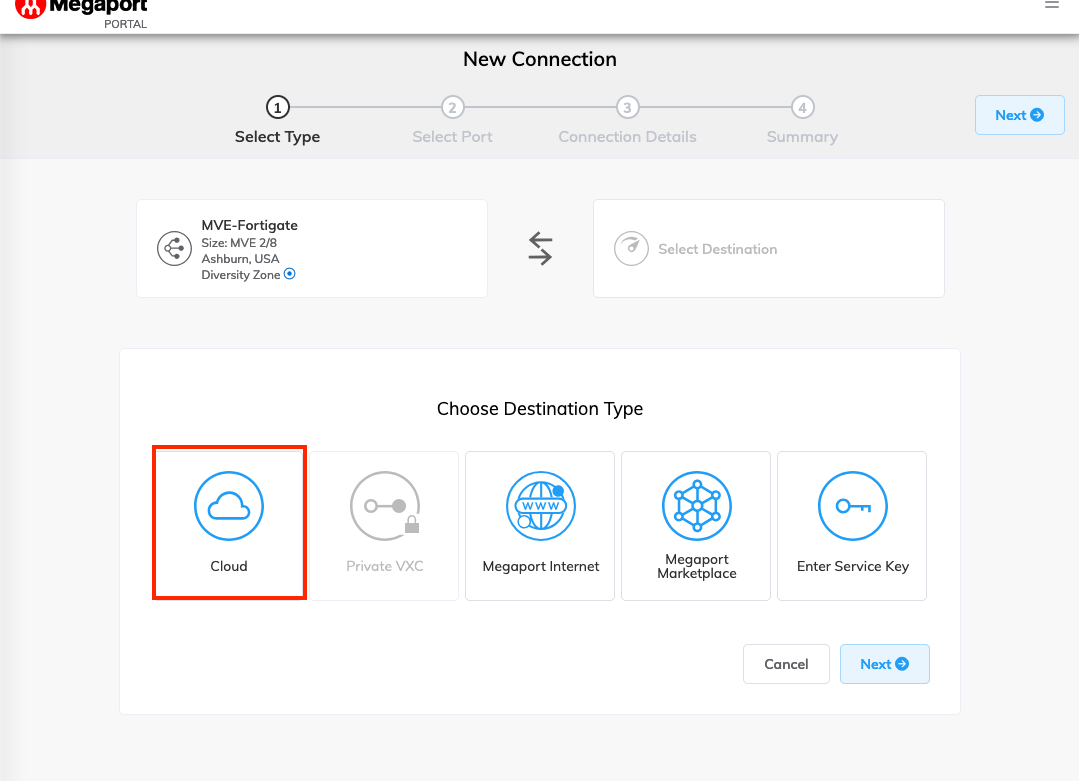Click the swap arrows icon
The image size is (1079, 781).
tap(540, 248)
